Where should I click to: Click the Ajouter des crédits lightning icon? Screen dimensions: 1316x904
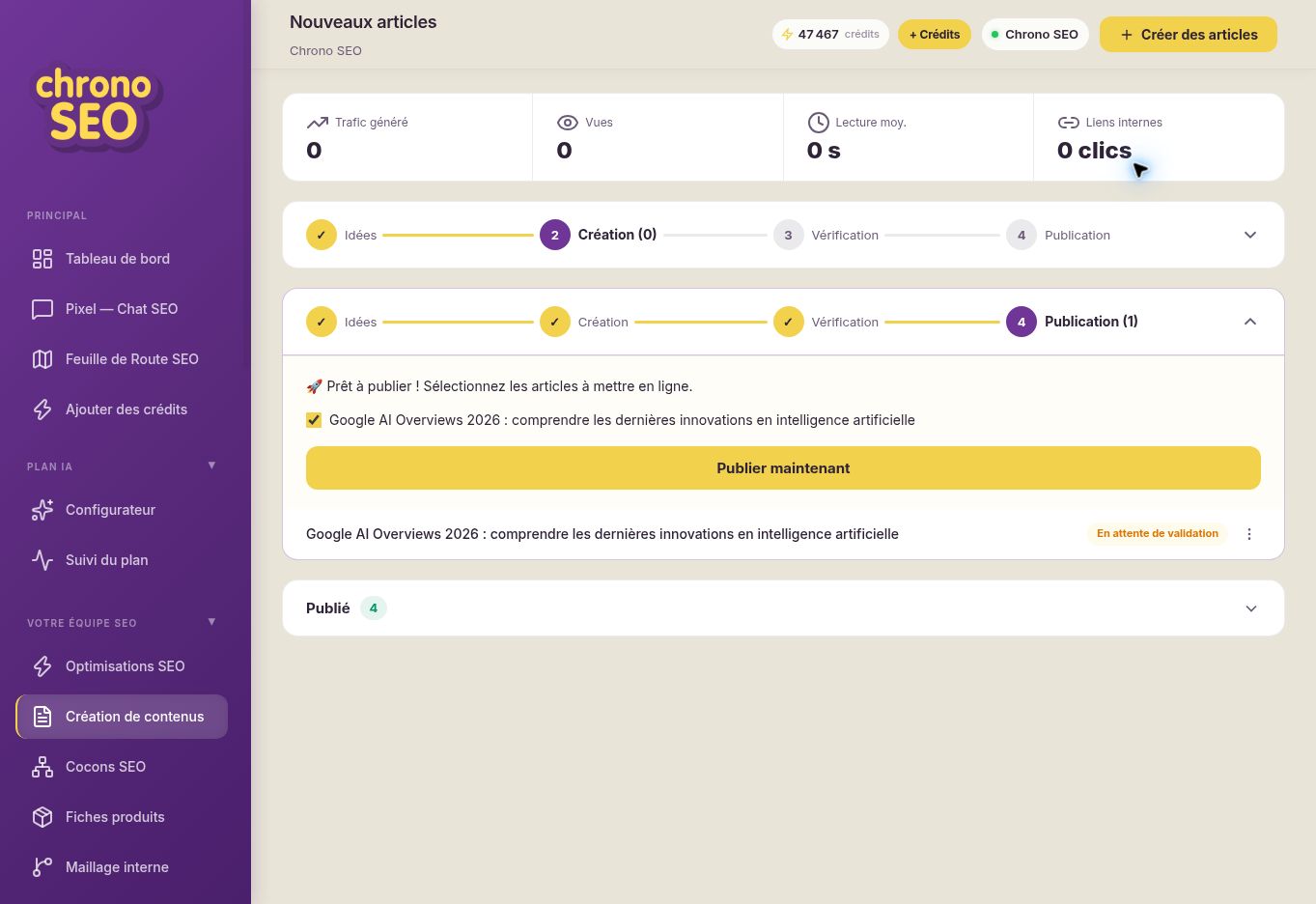pyautogui.click(x=42, y=410)
